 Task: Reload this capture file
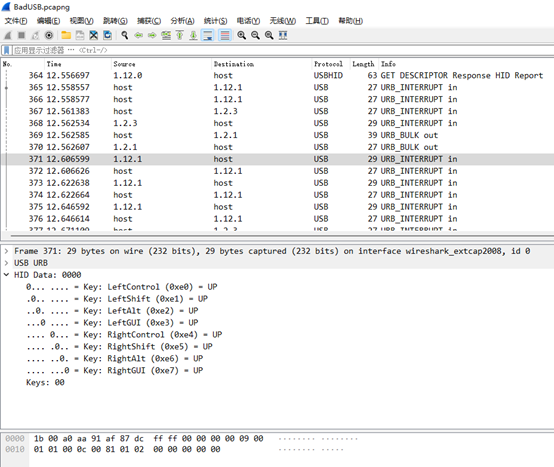107,35
